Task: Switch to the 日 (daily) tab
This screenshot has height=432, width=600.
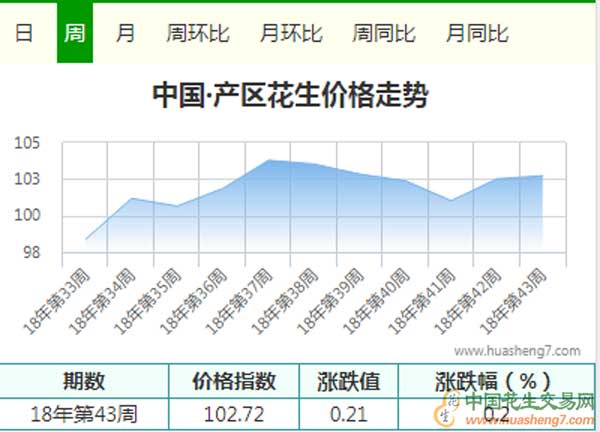Action: tap(24, 32)
